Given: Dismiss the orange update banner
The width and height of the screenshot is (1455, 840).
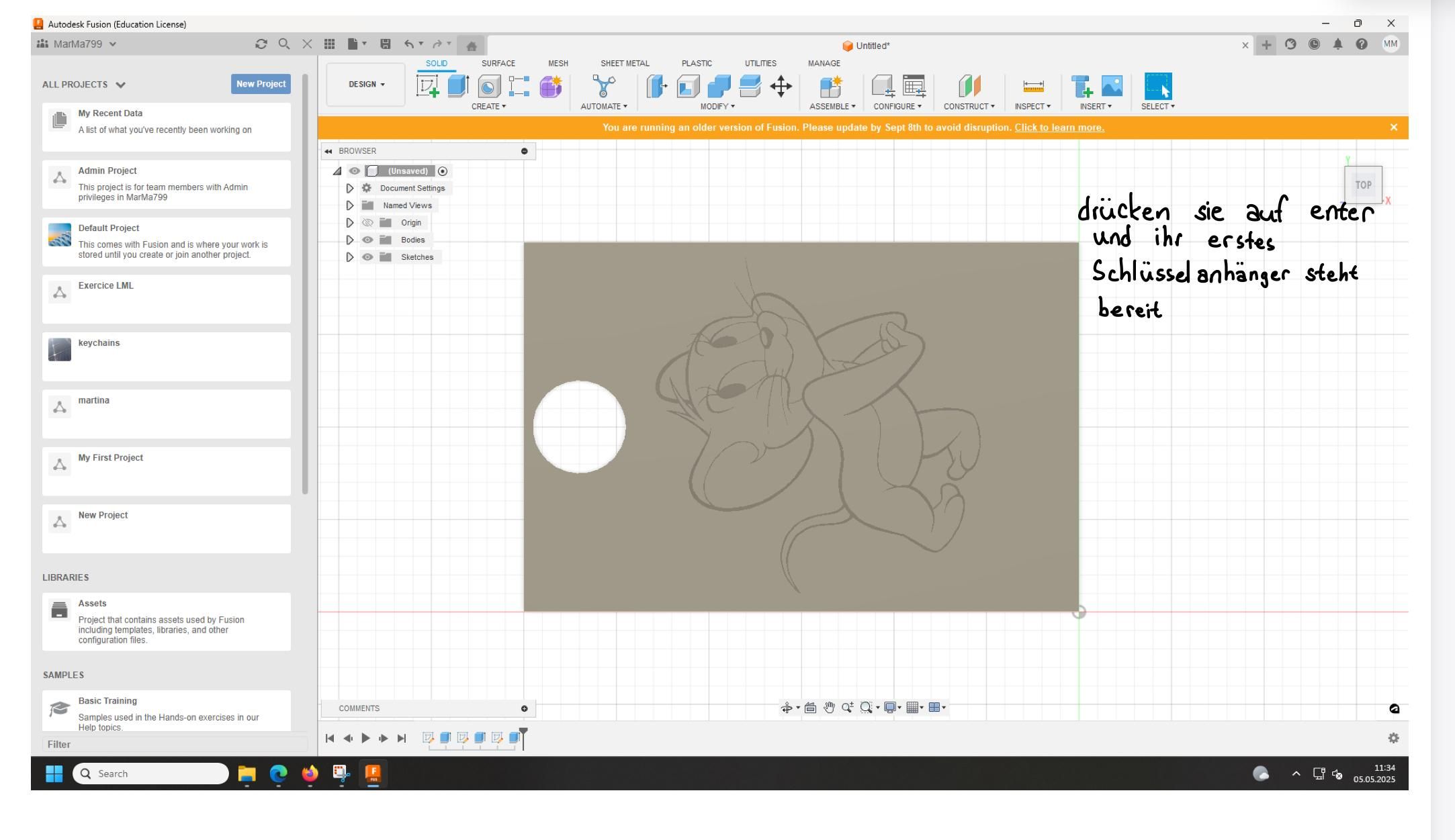Looking at the screenshot, I should coord(1393,127).
